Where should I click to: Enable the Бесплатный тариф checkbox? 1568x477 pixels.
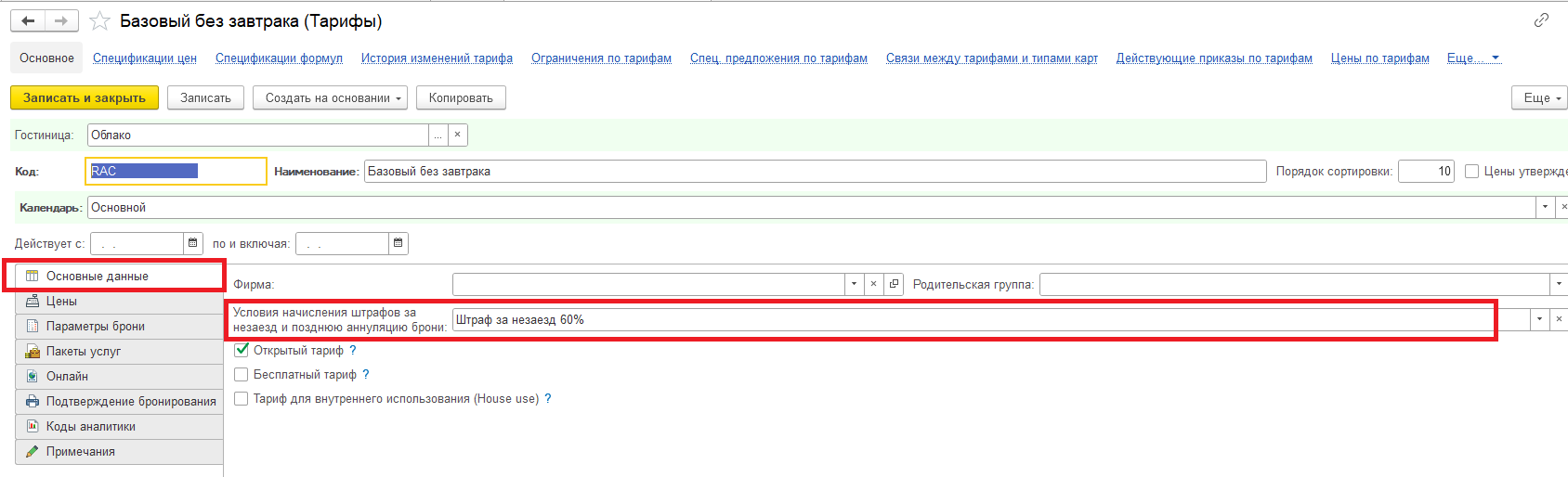click(x=242, y=374)
